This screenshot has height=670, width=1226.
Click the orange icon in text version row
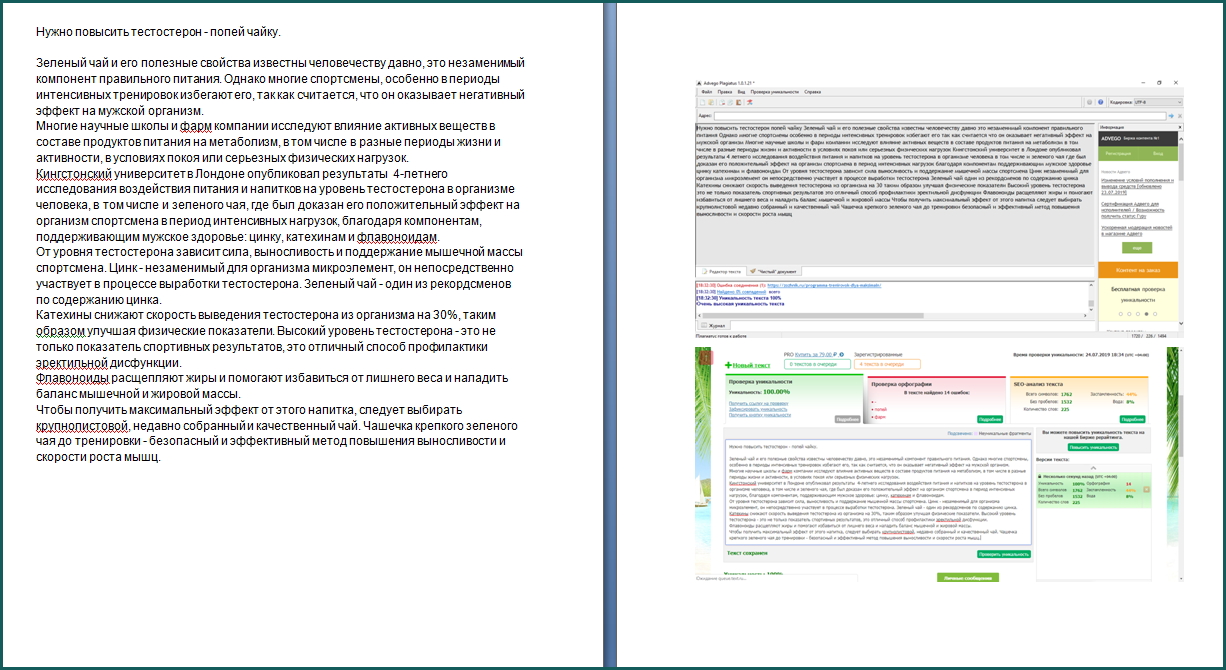coord(1147,489)
